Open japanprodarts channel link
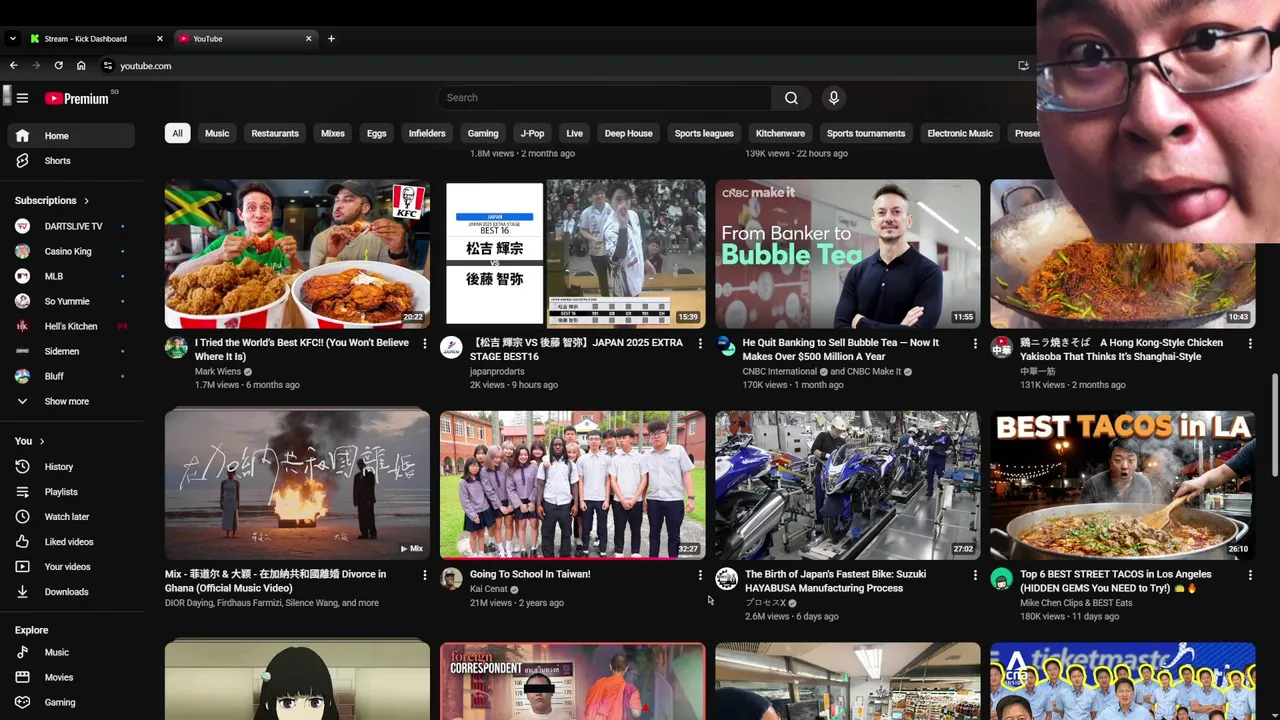 [497, 371]
